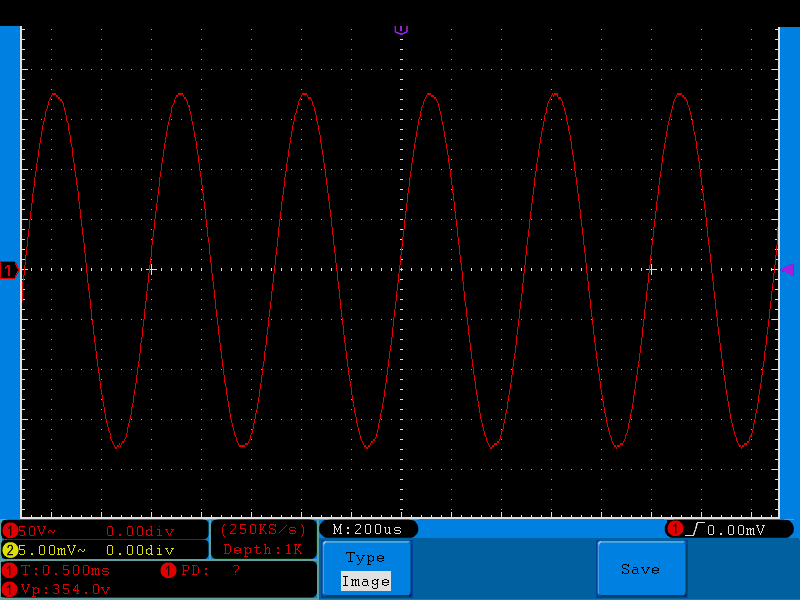Click the 0.00mV trigger level readout
The height and width of the screenshot is (600, 800).
[x=736, y=530]
